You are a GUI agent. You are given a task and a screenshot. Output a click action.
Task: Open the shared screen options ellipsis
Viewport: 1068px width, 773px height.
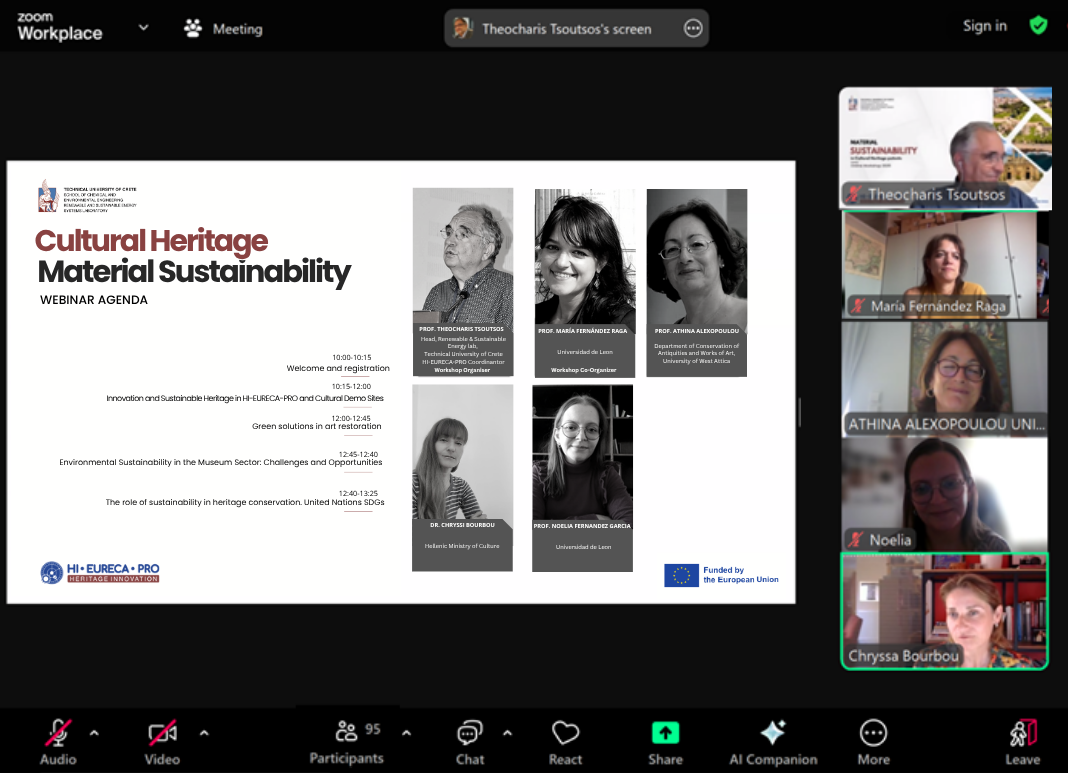click(693, 28)
